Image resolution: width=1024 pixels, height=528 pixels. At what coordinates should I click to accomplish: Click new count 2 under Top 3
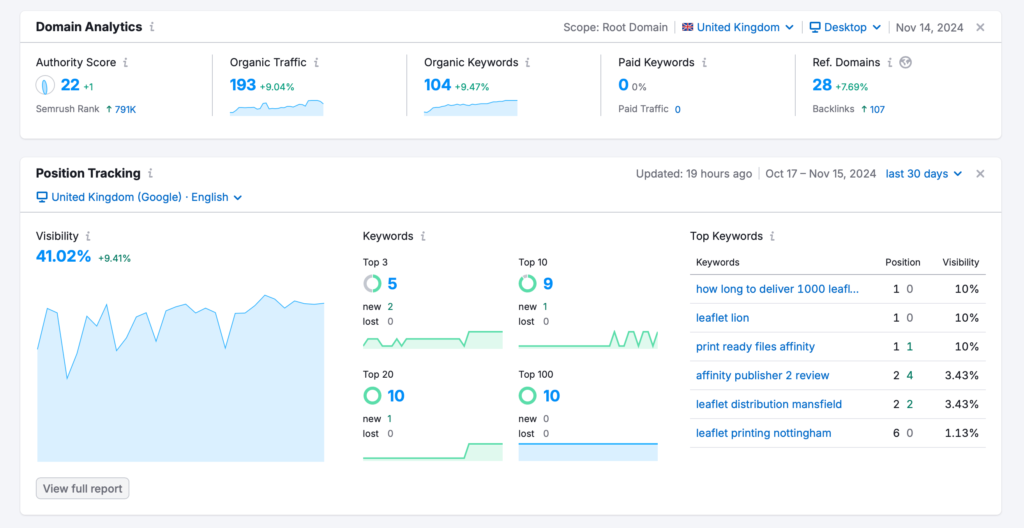(x=391, y=306)
